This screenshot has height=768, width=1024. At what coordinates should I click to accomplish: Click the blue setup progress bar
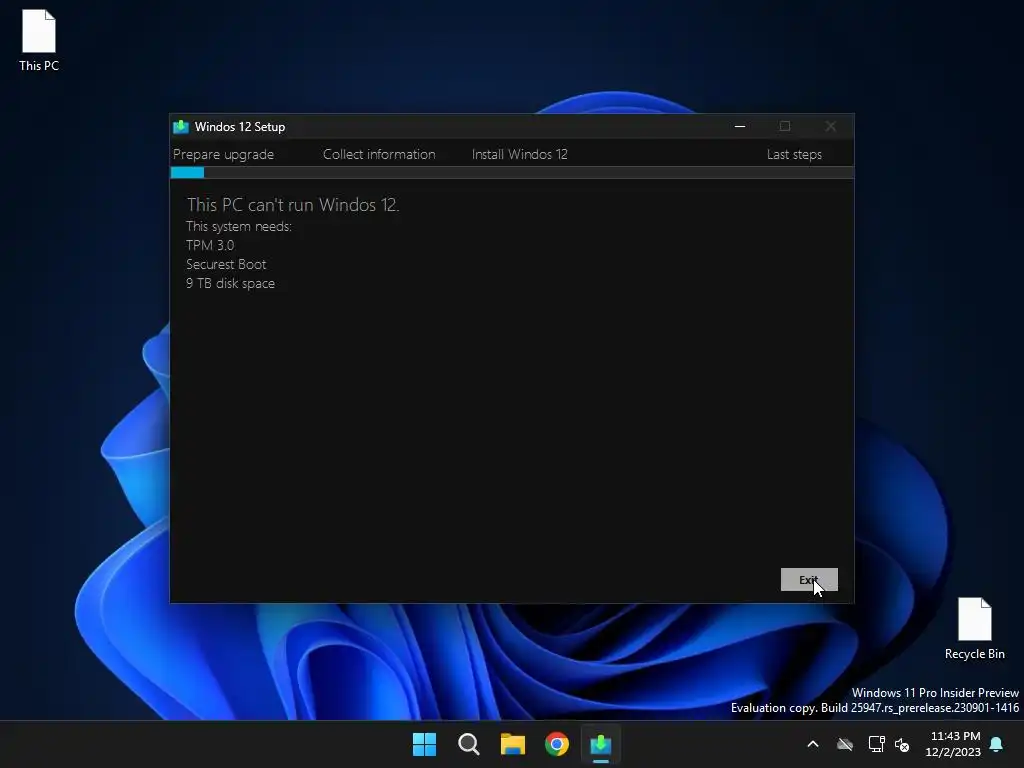[187, 172]
